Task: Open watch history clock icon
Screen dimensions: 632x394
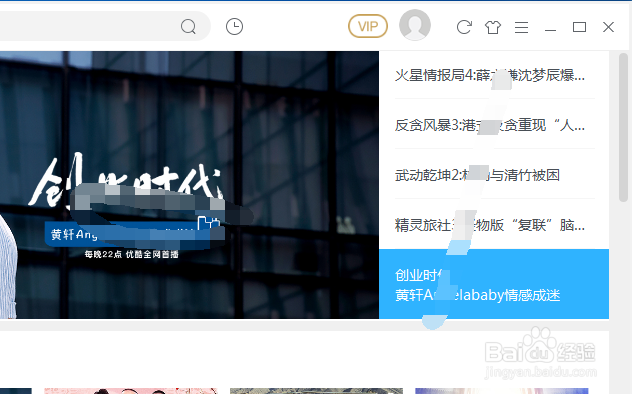Action: point(234,27)
